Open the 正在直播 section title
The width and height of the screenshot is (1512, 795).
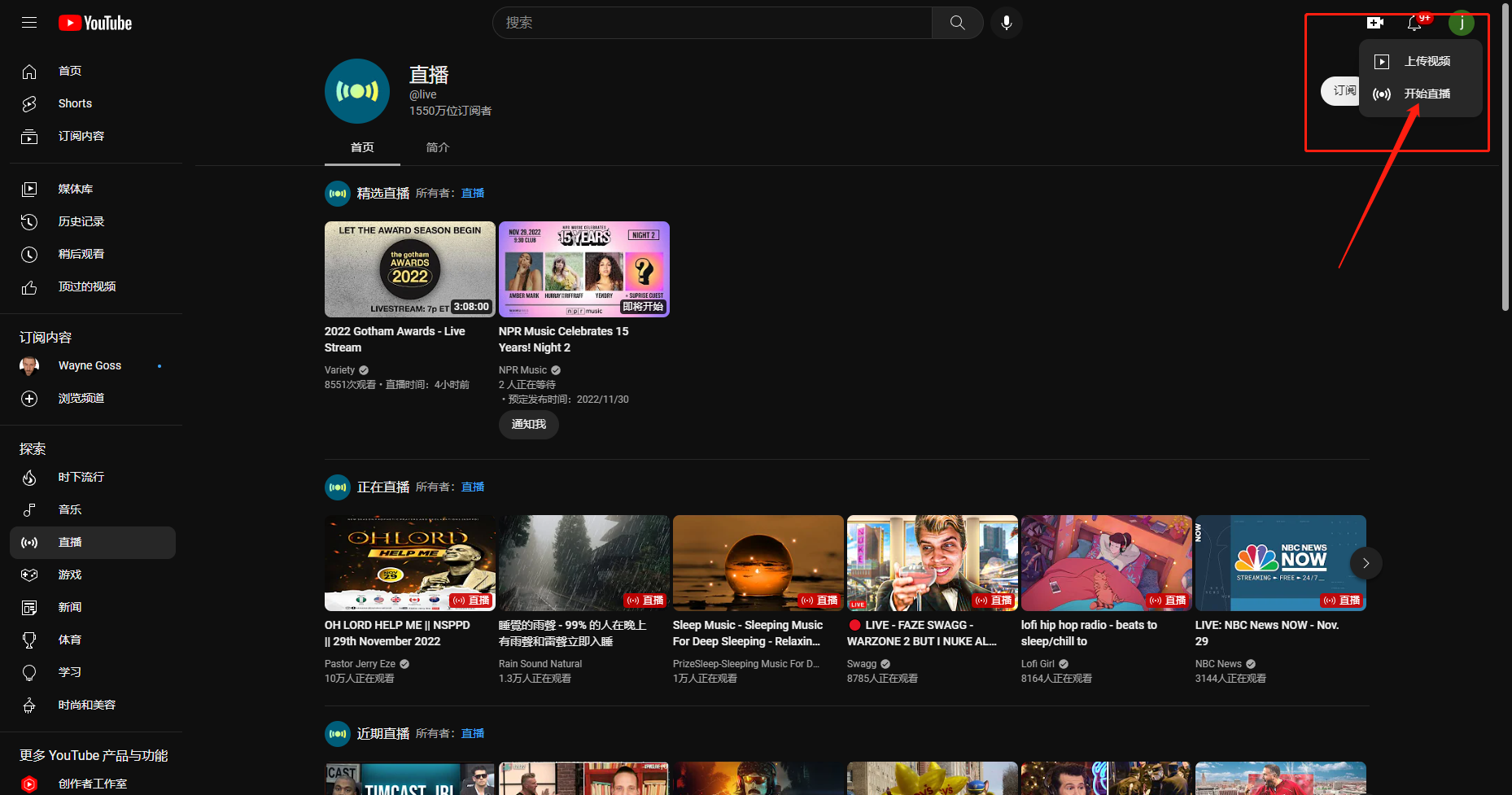(383, 487)
